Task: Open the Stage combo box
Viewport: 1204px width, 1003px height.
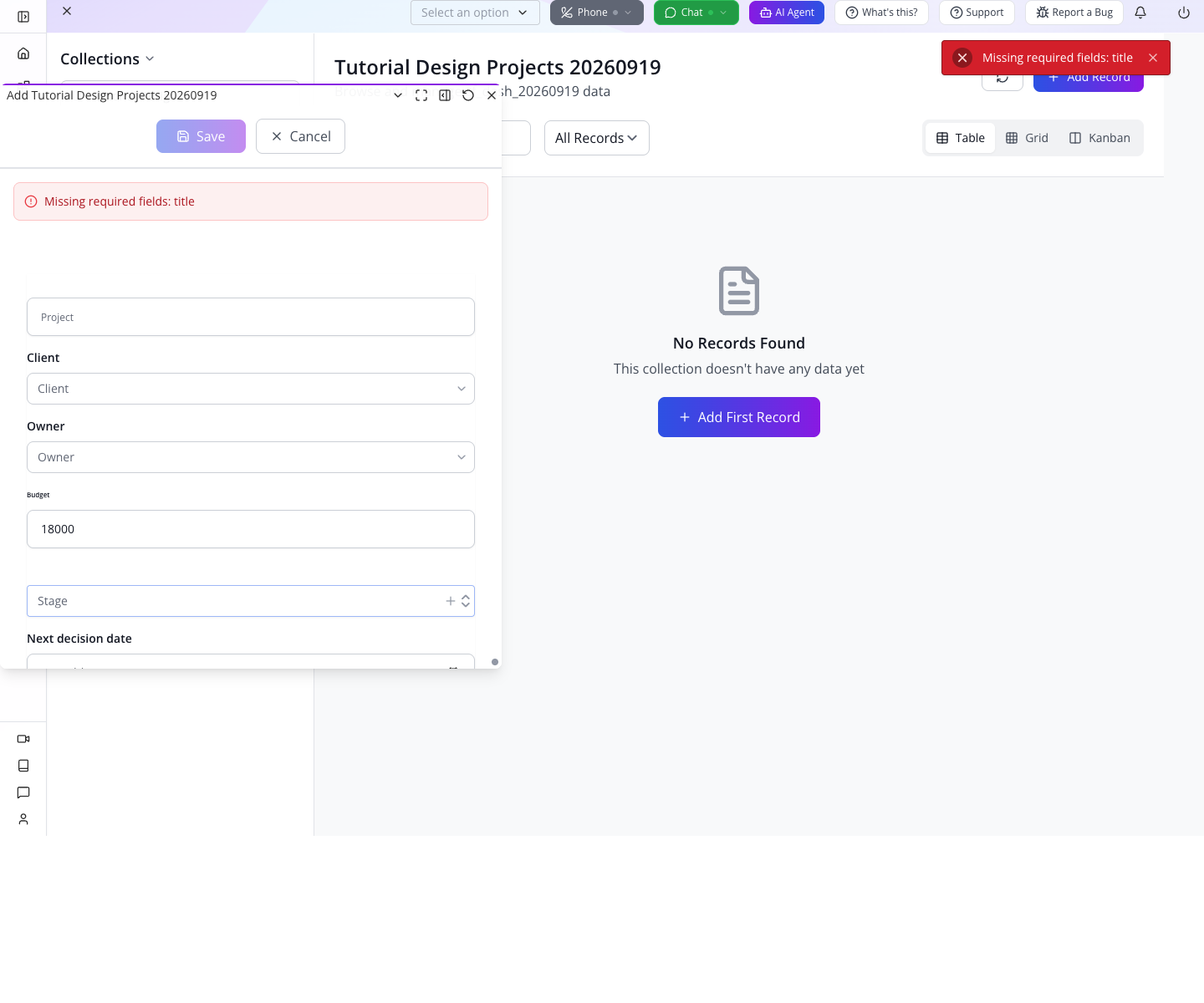Action: click(251, 601)
